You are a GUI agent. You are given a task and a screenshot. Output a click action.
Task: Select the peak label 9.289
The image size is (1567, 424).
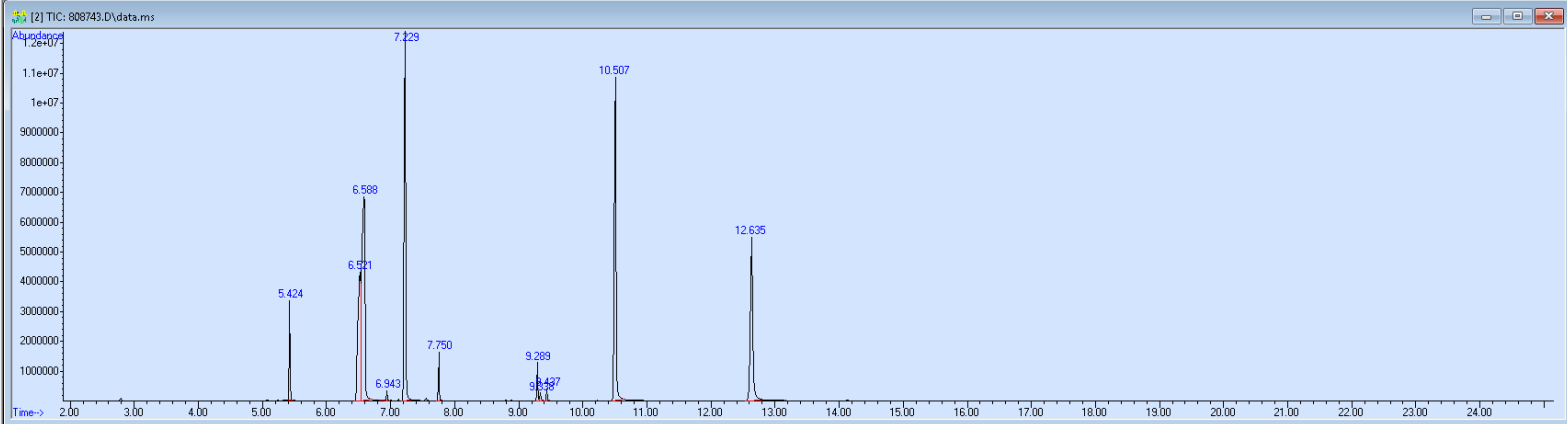(x=537, y=356)
